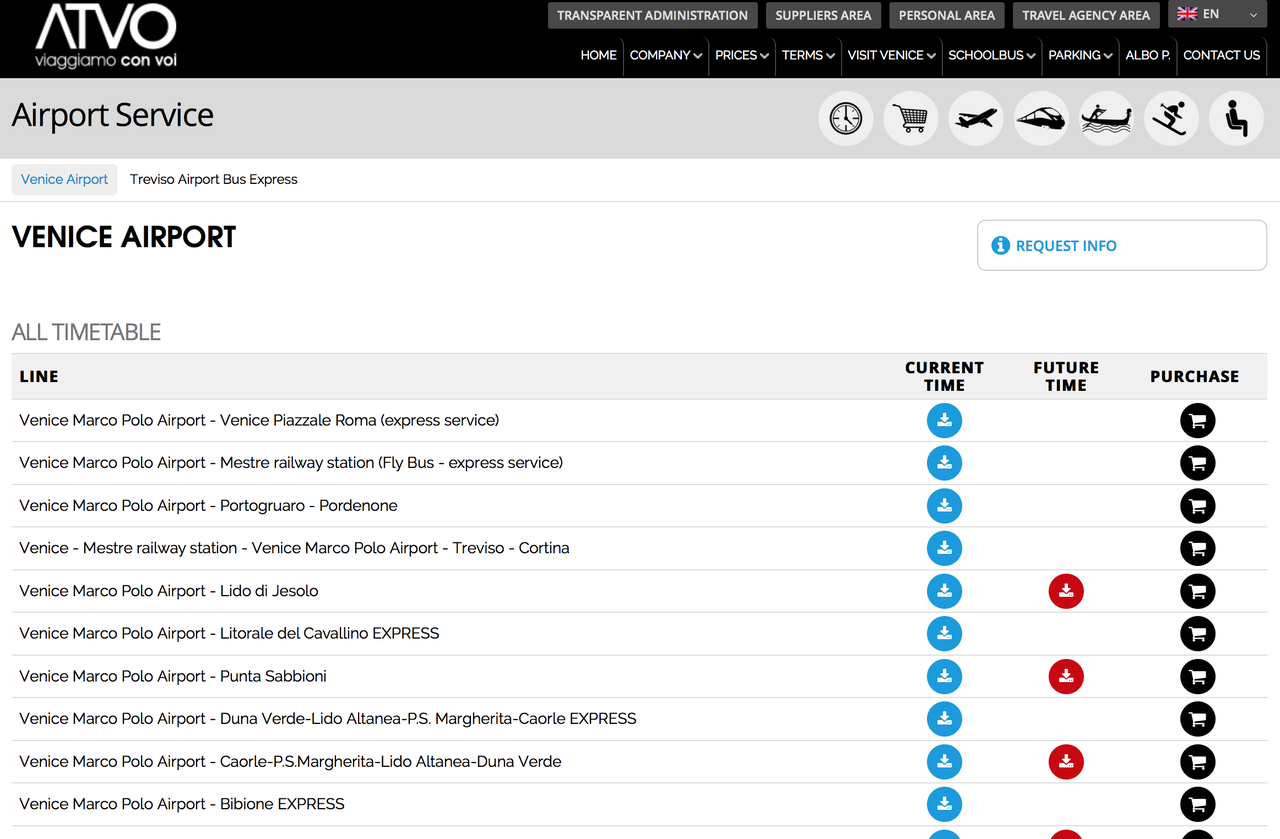Download current timetable for Lido di Jesolo

coord(944,591)
